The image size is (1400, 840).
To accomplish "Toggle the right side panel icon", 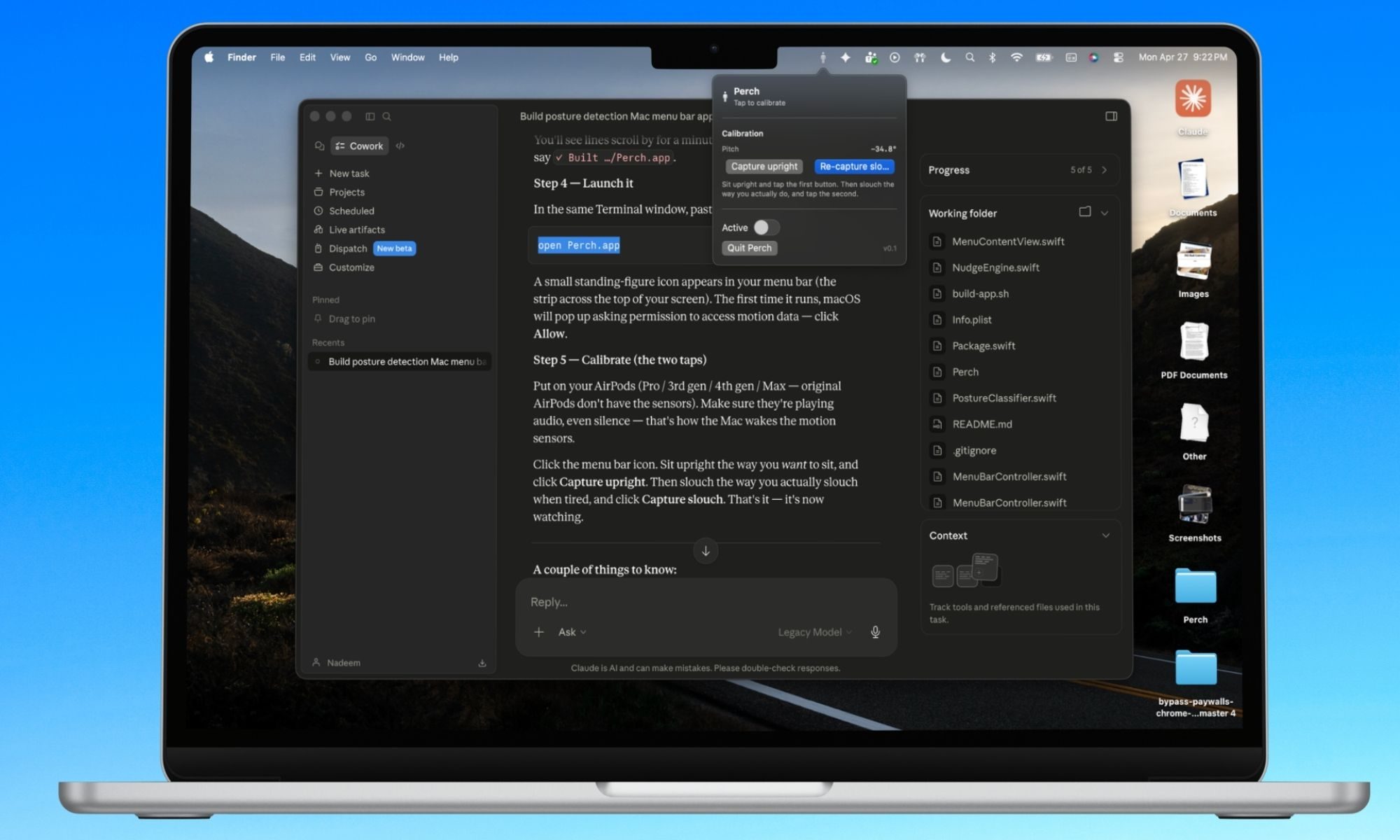I will click(1111, 116).
